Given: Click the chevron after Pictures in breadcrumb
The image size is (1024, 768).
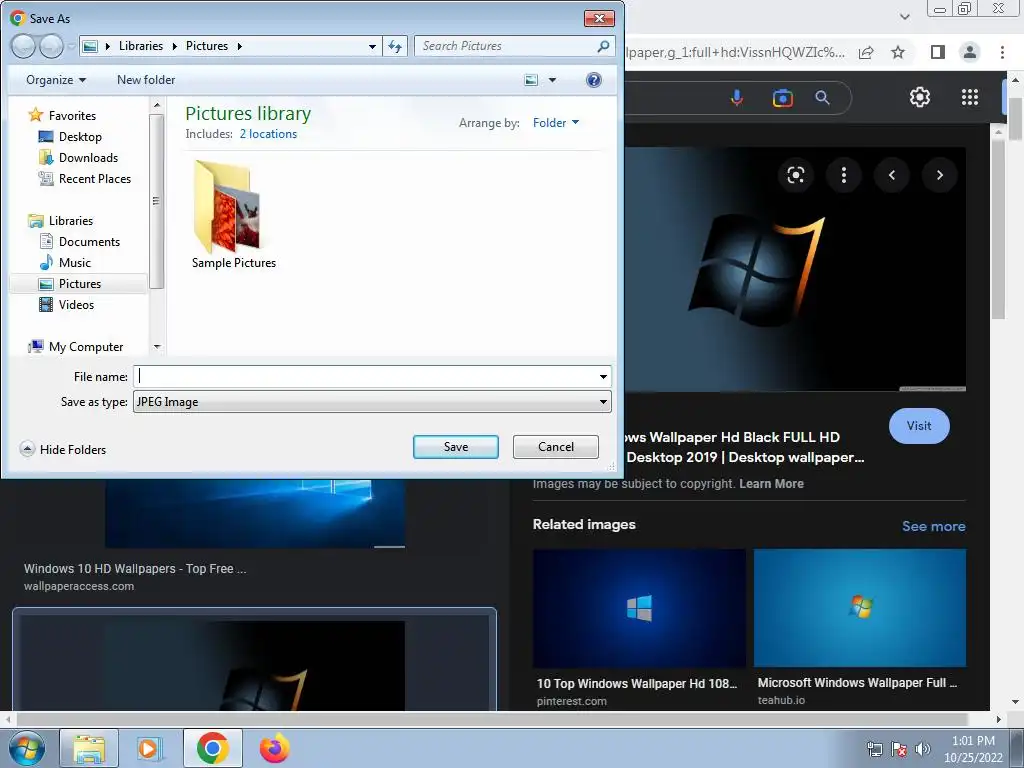Looking at the screenshot, I should (x=240, y=46).
